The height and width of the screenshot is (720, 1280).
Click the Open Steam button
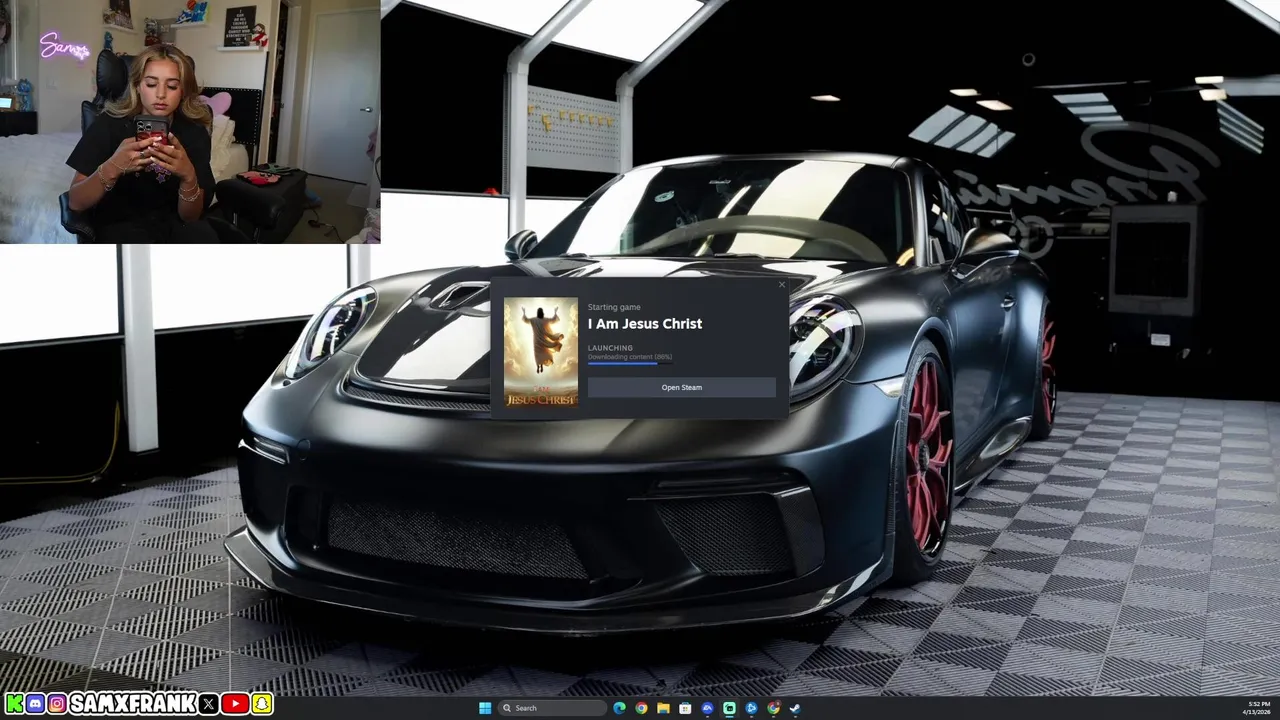(x=681, y=387)
